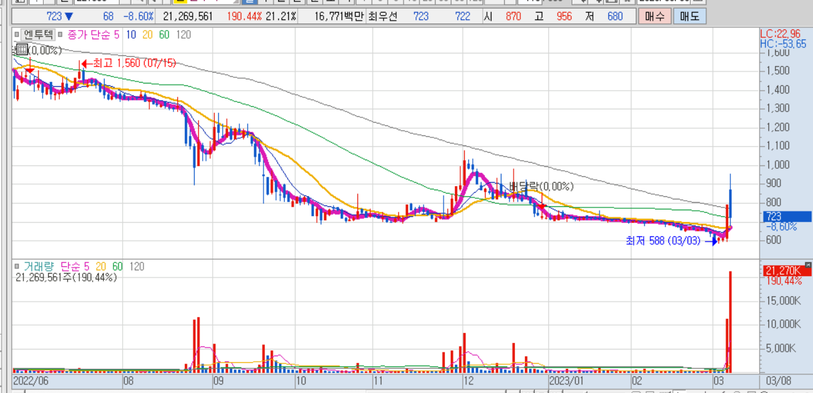The width and height of the screenshot is (813, 393).
Task: Select the gray 120-day price average legend
Action: click(183, 35)
